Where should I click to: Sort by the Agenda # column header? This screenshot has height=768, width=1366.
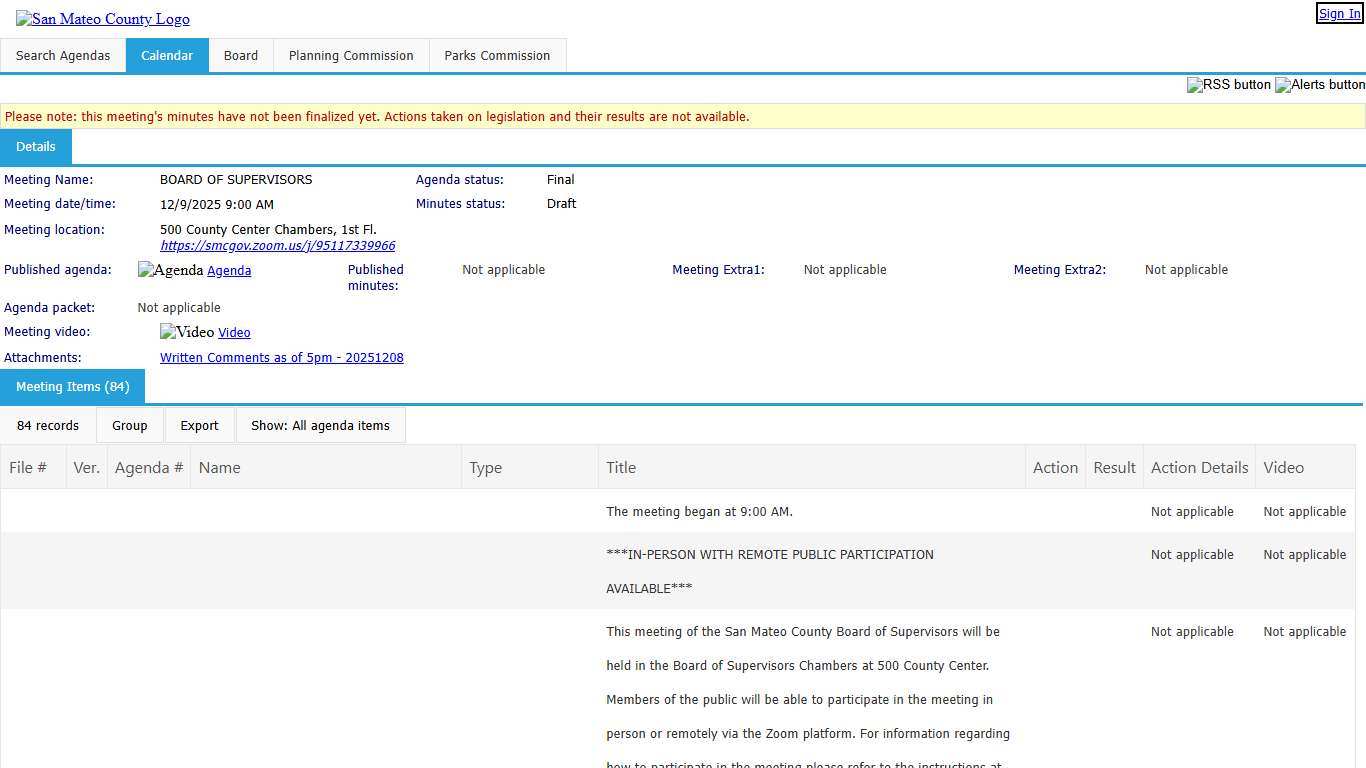pos(149,468)
